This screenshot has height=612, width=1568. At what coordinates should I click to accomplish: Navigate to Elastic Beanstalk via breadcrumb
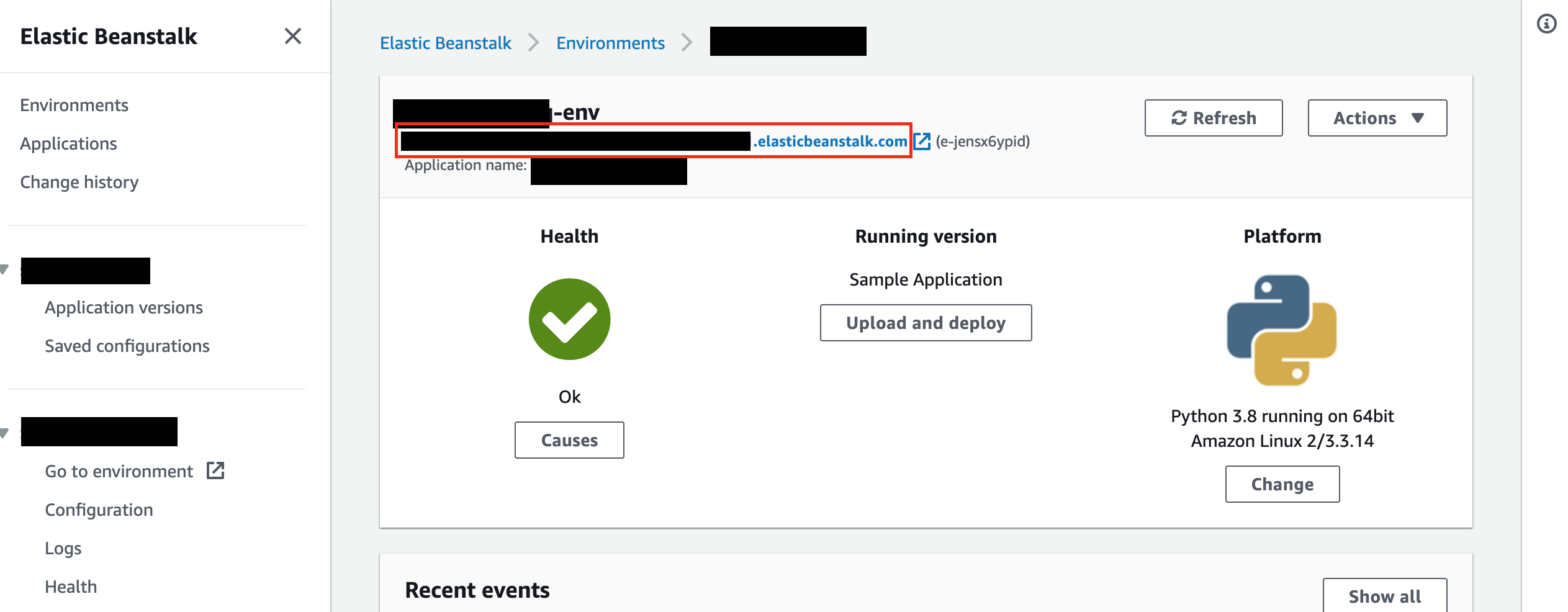[445, 42]
